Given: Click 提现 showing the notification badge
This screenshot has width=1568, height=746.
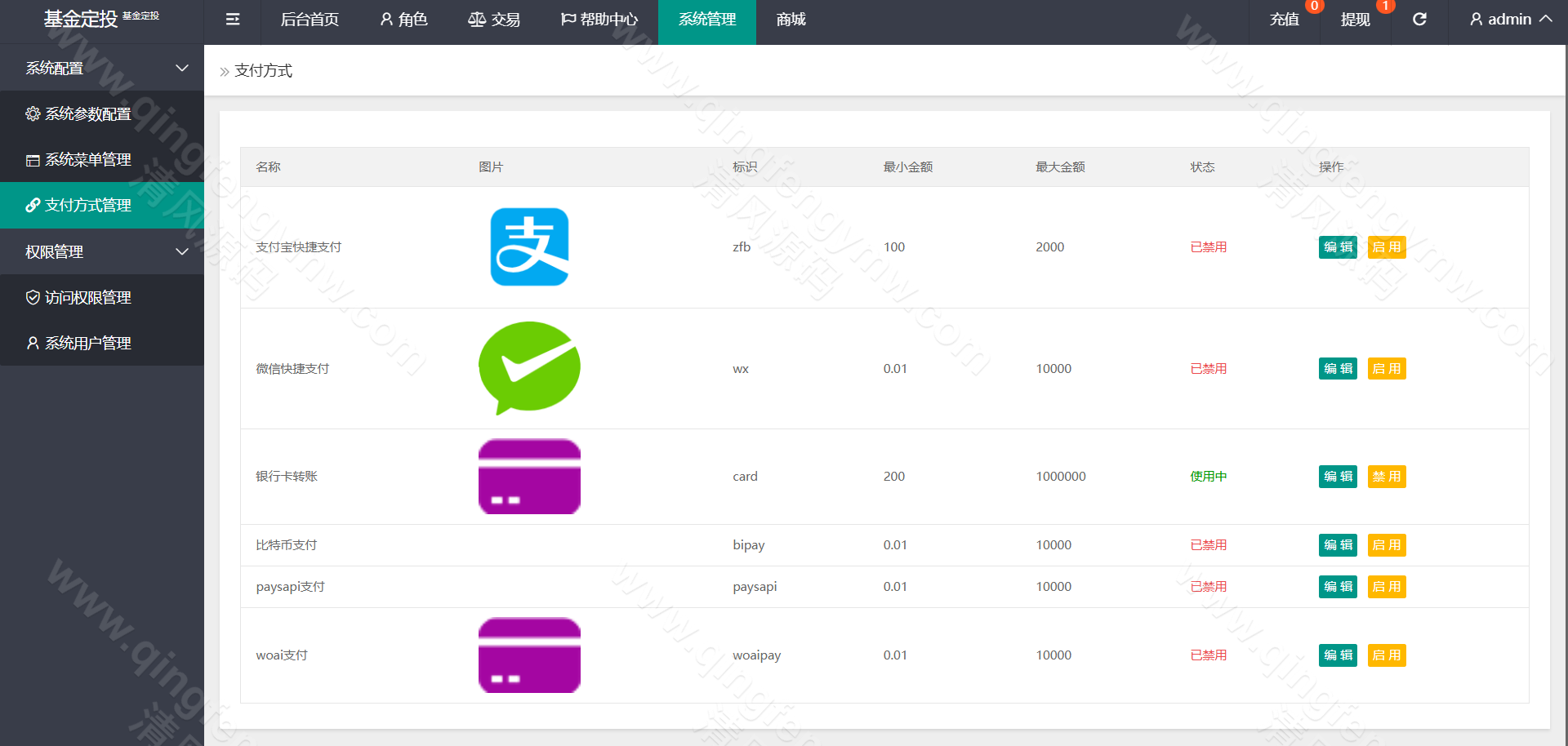Looking at the screenshot, I should (1355, 19).
